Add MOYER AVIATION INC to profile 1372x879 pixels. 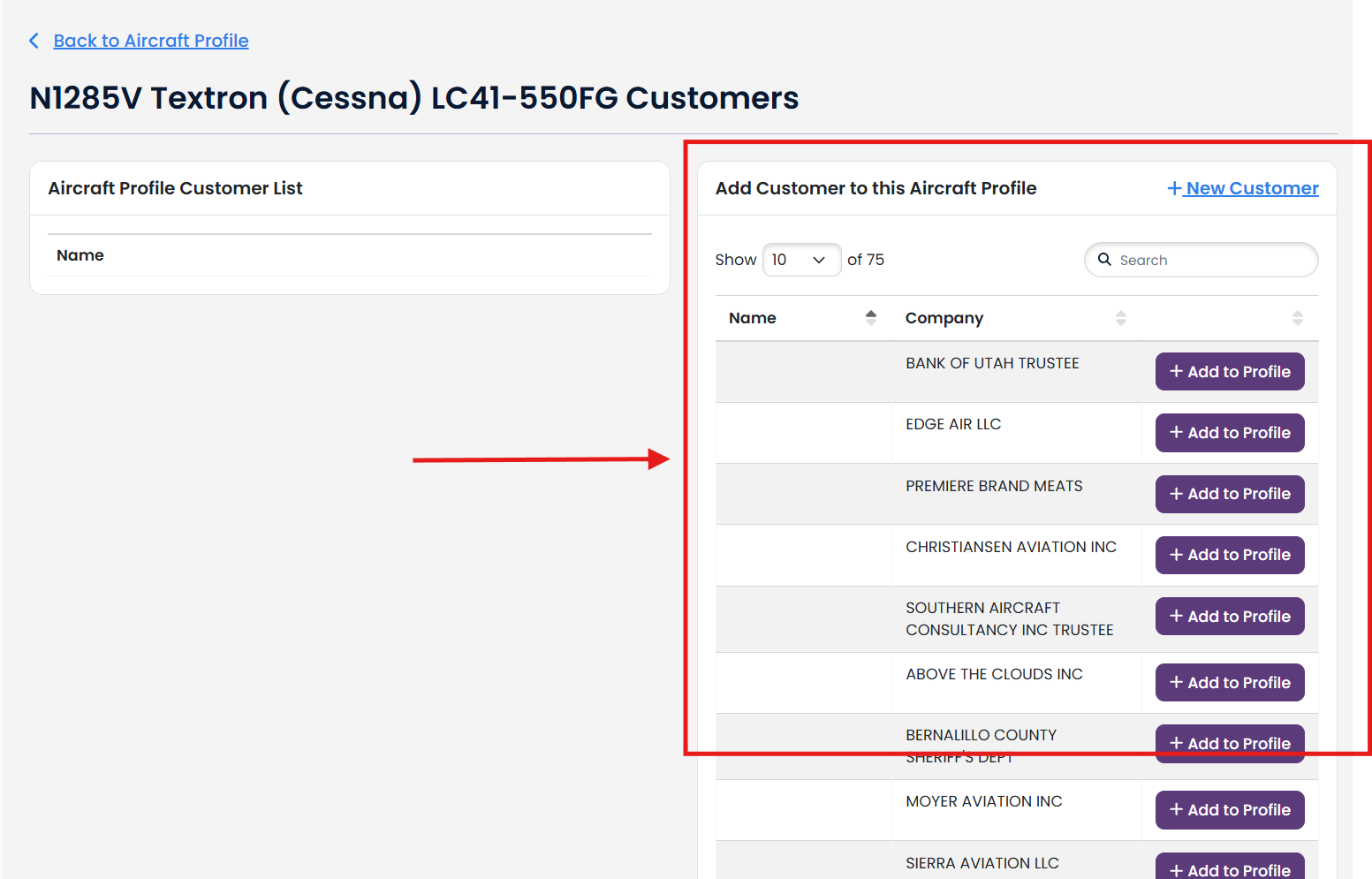[1229, 810]
